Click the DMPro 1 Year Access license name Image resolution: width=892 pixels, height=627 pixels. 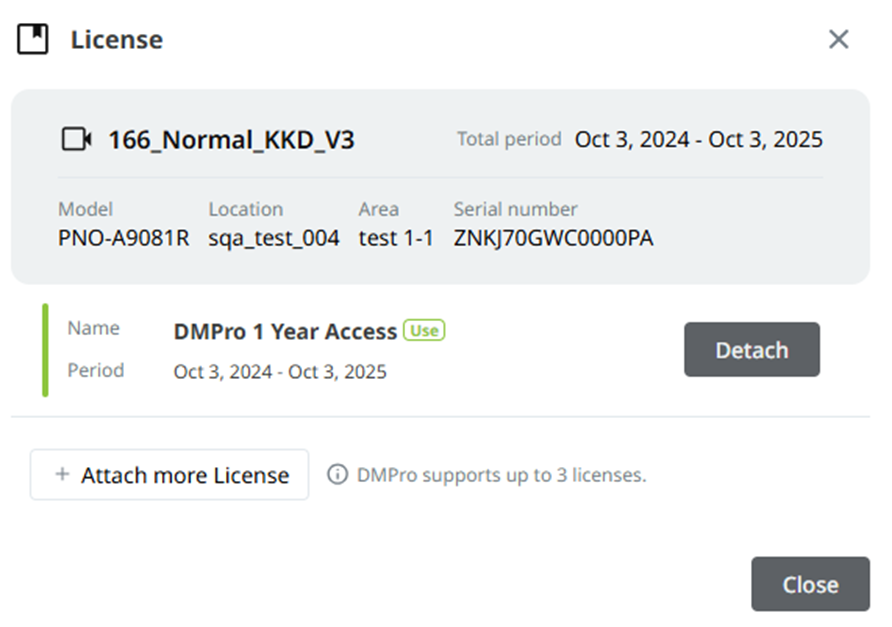click(x=285, y=332)
